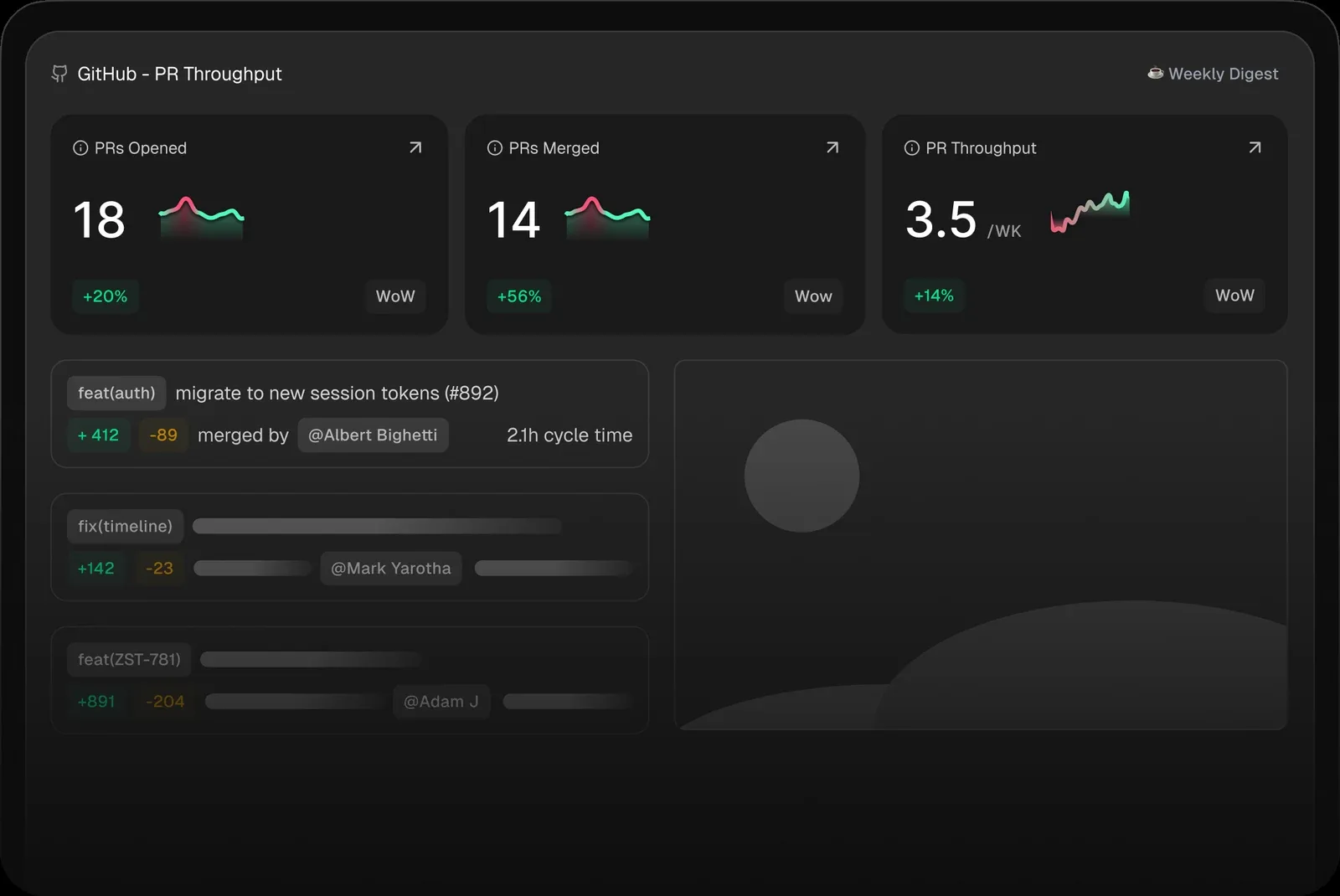Click the PRs Opened sparkline chart
The image size is (1340, 896).
(201, 218)
